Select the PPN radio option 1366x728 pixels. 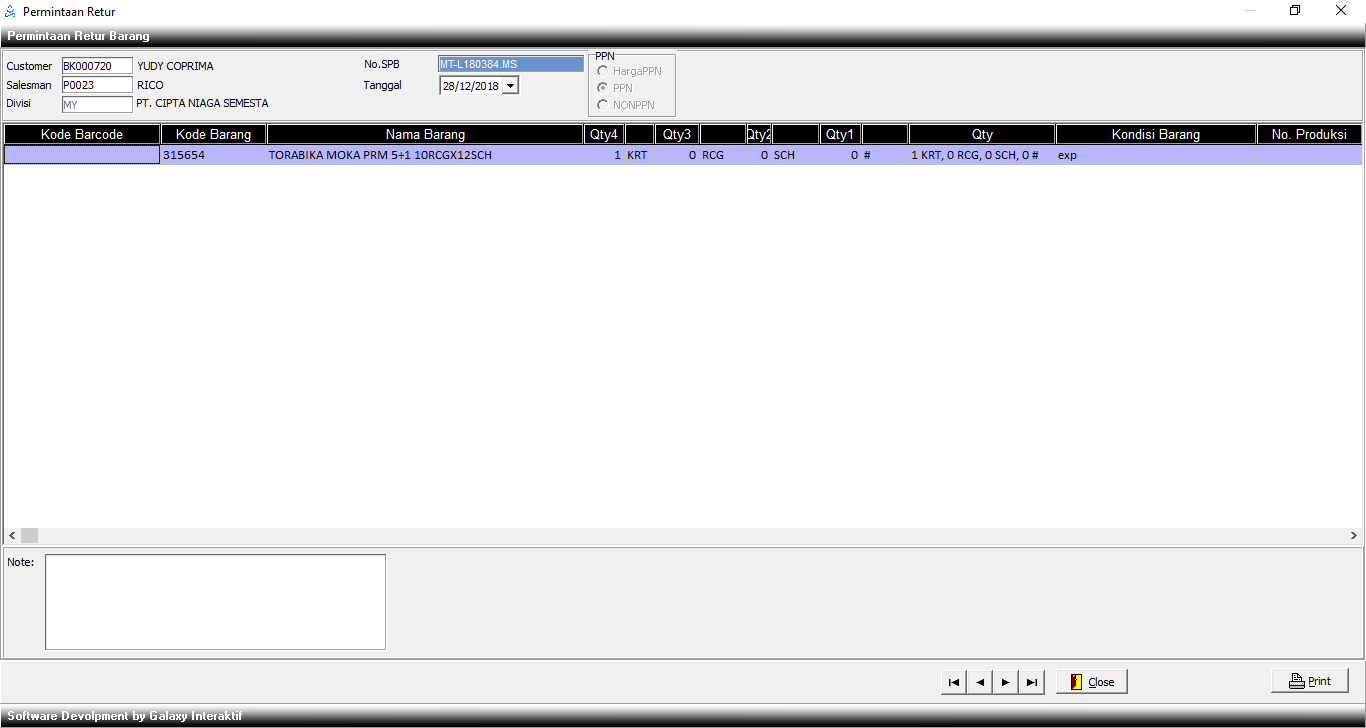coord(603,88)
